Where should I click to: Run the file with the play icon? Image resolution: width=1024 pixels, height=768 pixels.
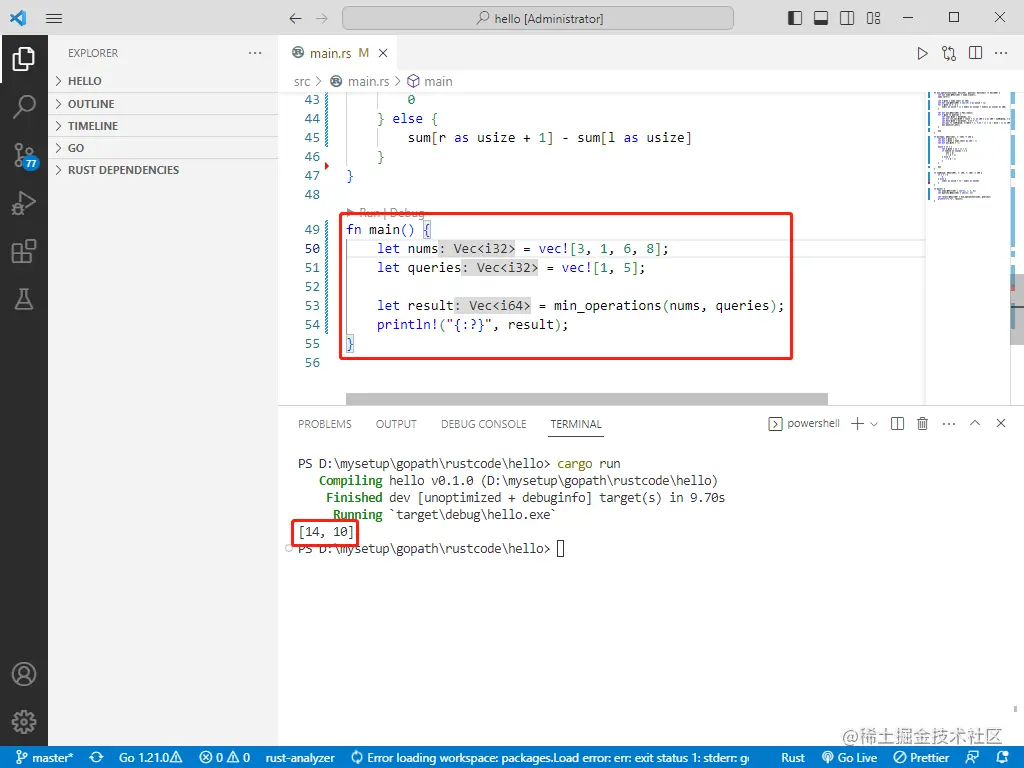(x=922, y=53)
